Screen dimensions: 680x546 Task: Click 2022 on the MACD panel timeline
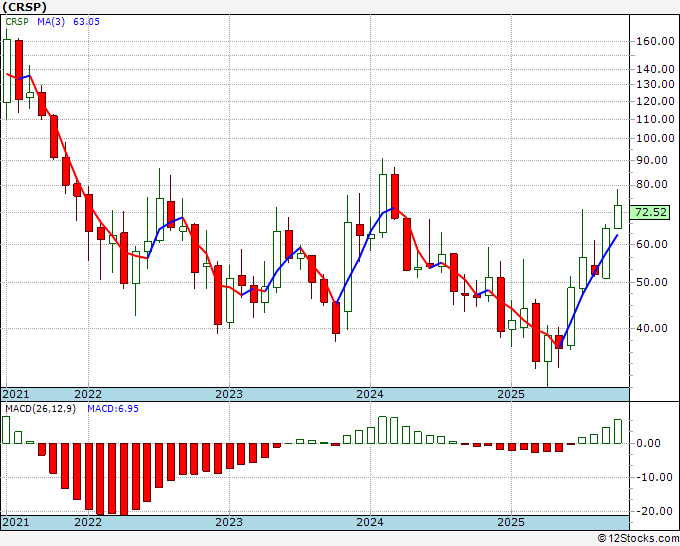pos(88,522)
